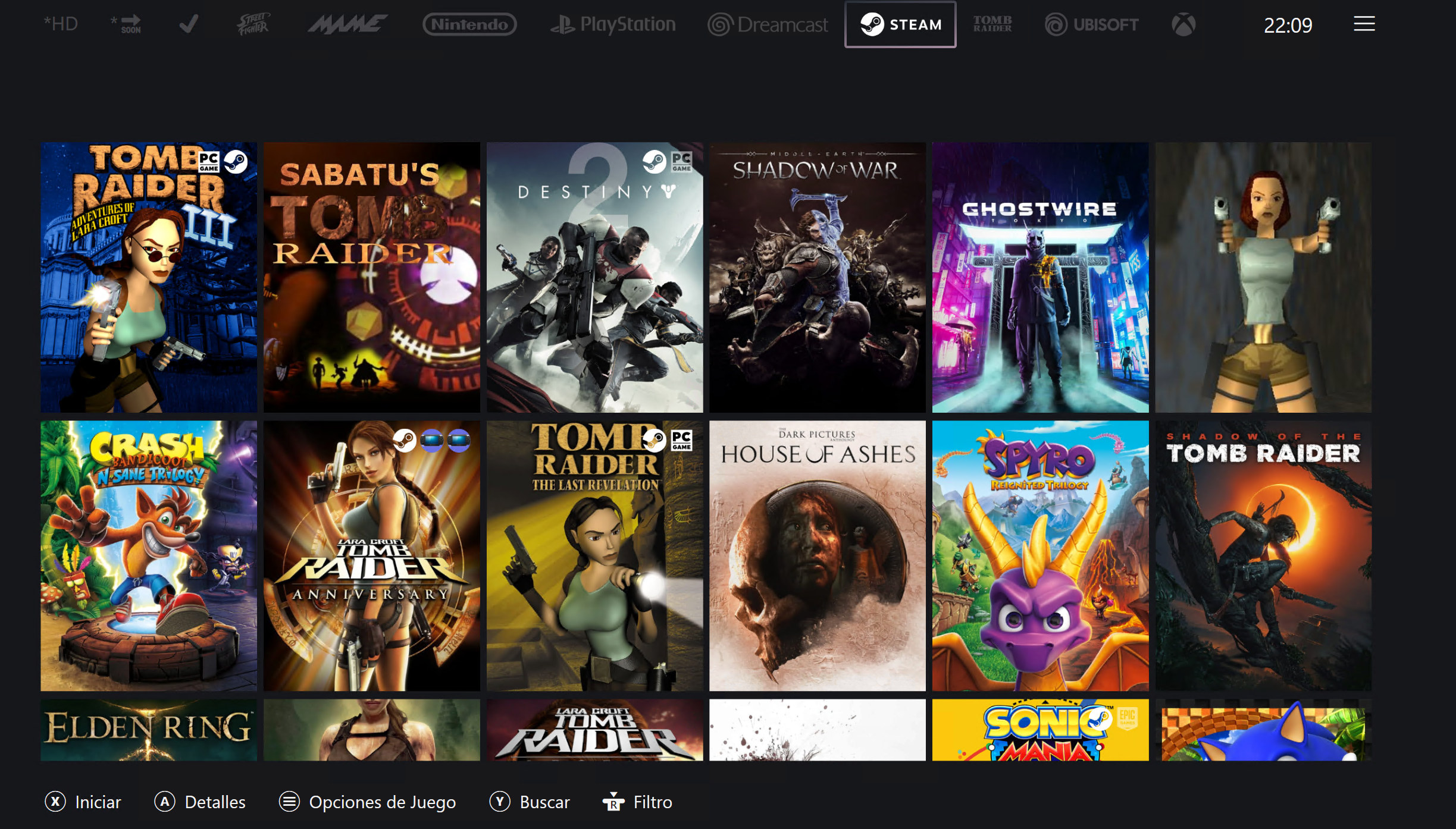This screenshot has height=829, width=1456.
Task: Select Elden Ring game cover
Action: pos(149,730)
